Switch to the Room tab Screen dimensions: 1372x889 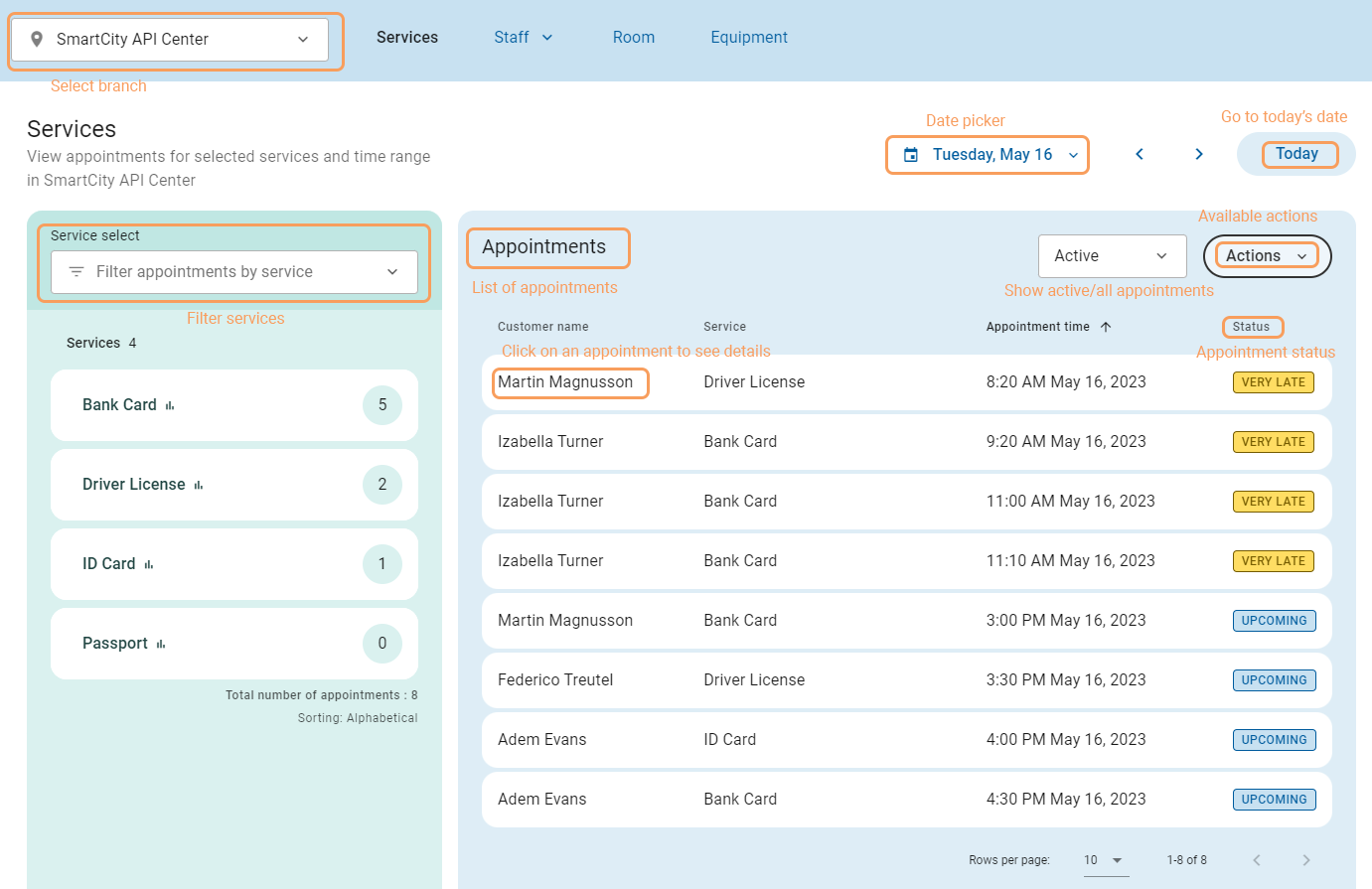click(633, 38)
